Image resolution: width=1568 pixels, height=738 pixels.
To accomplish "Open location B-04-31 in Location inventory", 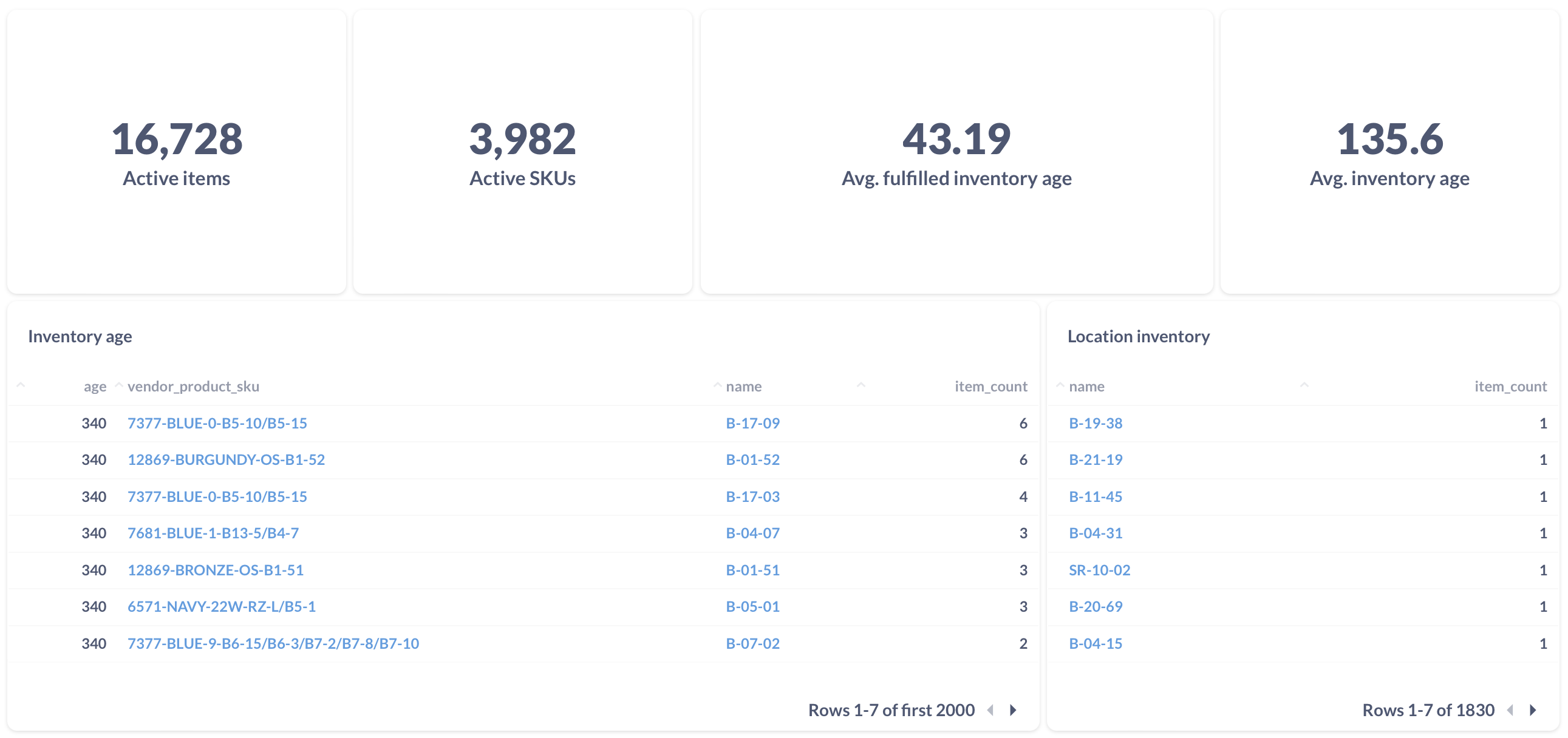I will (1096, 533).
